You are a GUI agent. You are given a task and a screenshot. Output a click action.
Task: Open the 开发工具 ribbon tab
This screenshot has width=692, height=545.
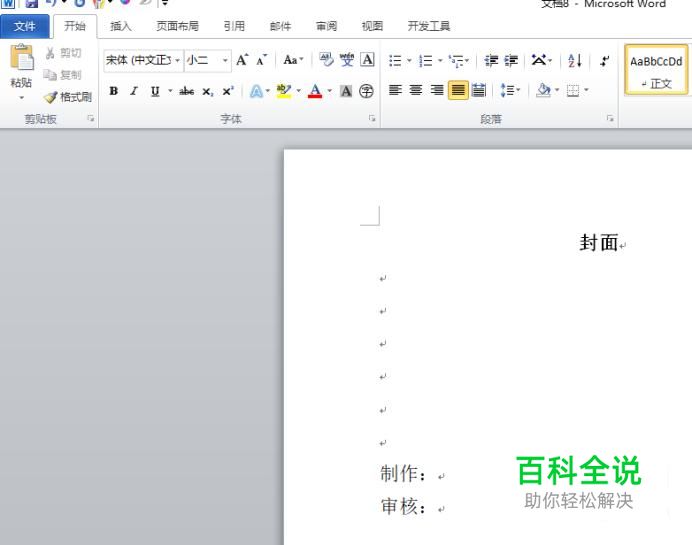click(x=429, y=26)
